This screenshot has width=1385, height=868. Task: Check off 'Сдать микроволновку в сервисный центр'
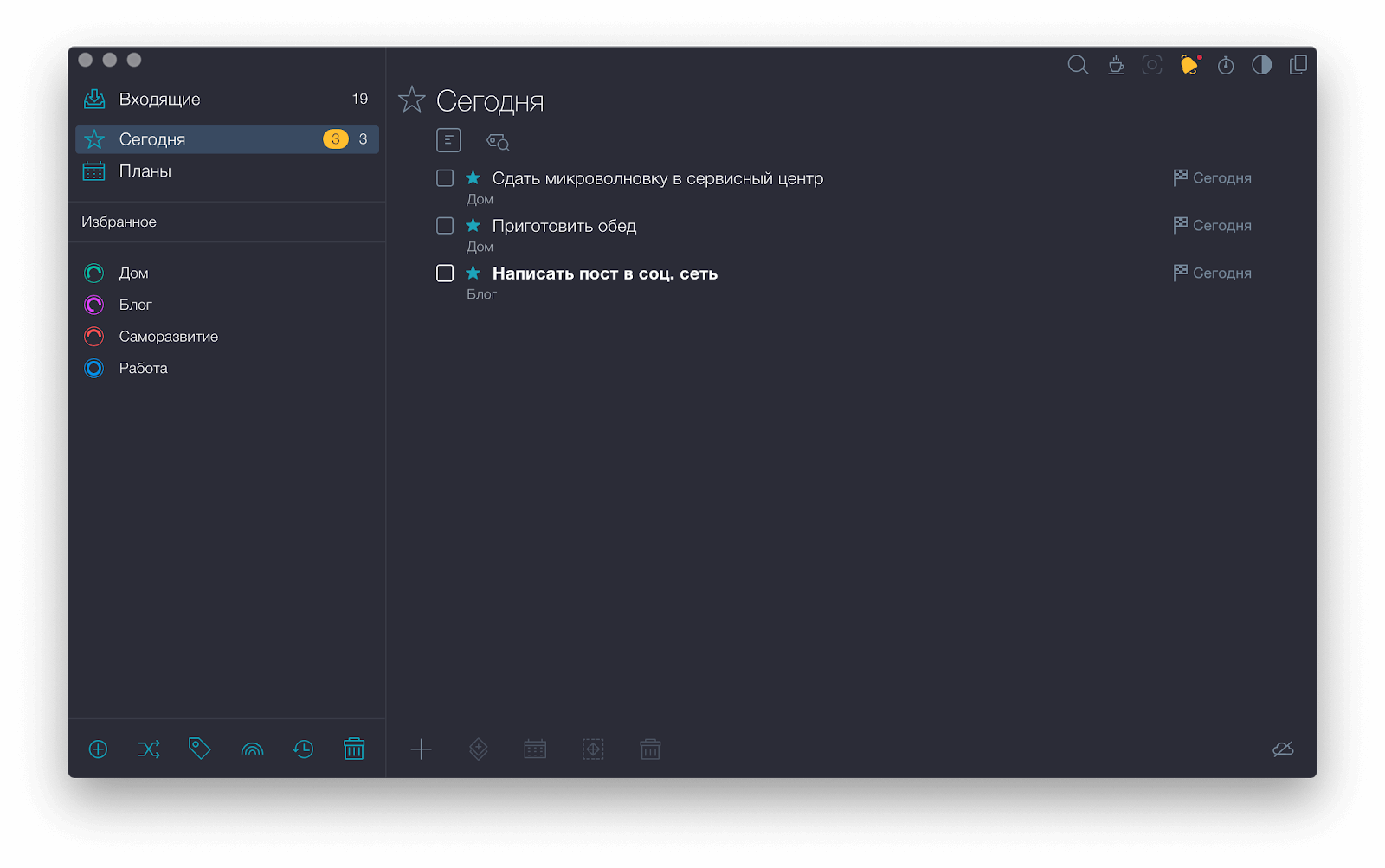click(445, 178)
